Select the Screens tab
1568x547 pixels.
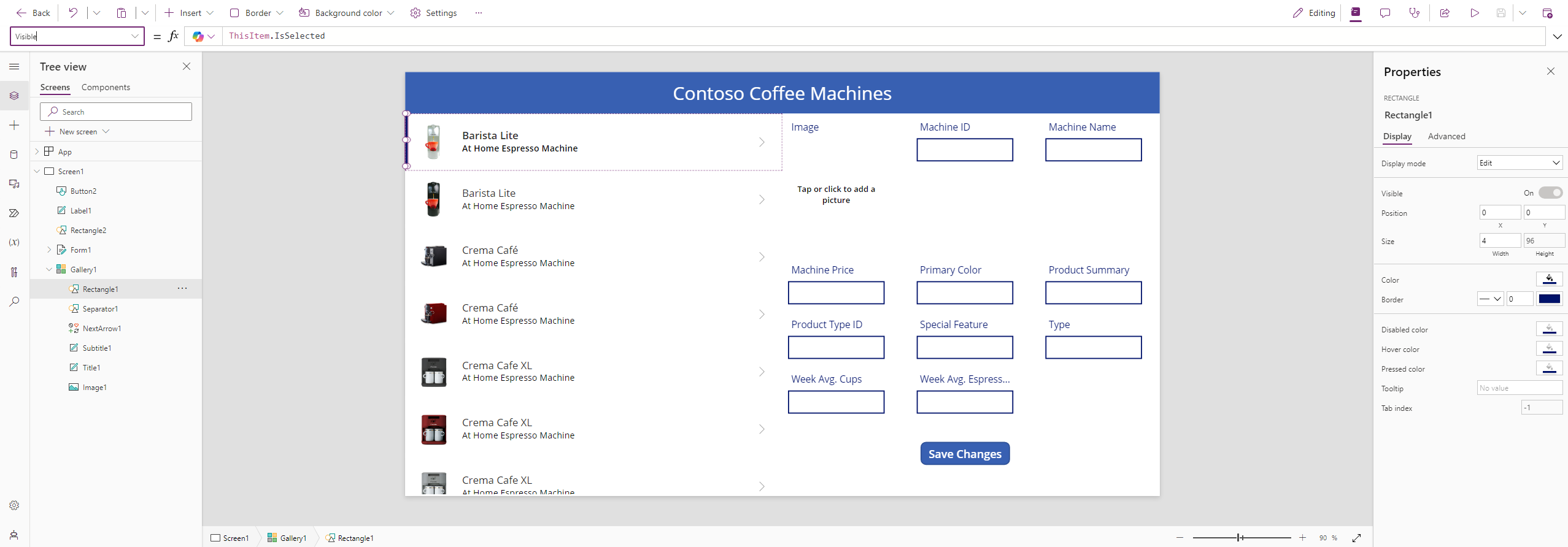pos(55,87)
